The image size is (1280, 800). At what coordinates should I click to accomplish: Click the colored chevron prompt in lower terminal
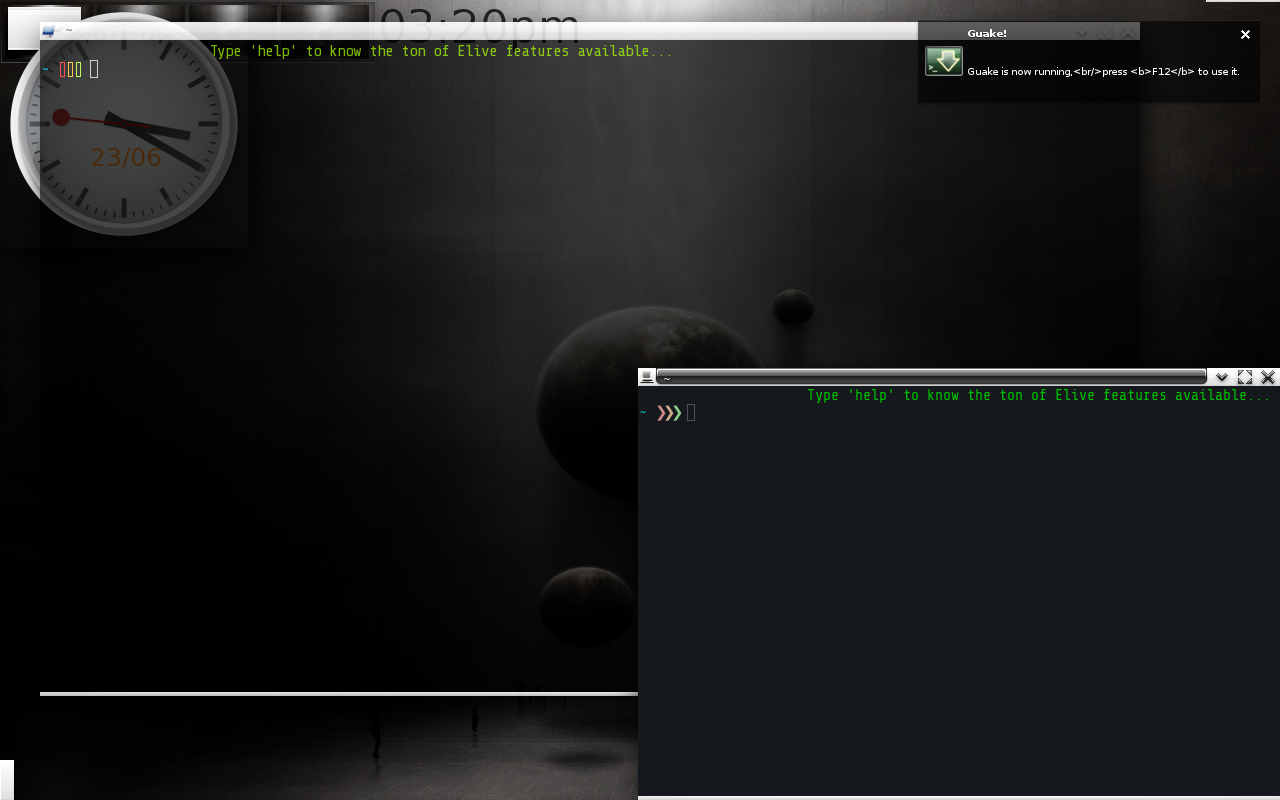tap(669, 413)
